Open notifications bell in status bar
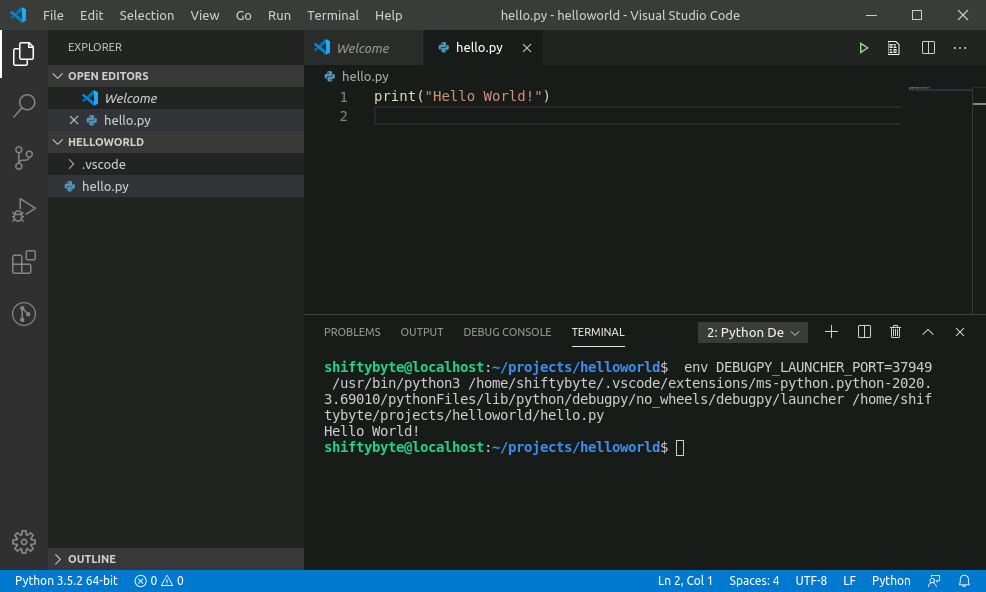986x592 pixels. point(964,581)
